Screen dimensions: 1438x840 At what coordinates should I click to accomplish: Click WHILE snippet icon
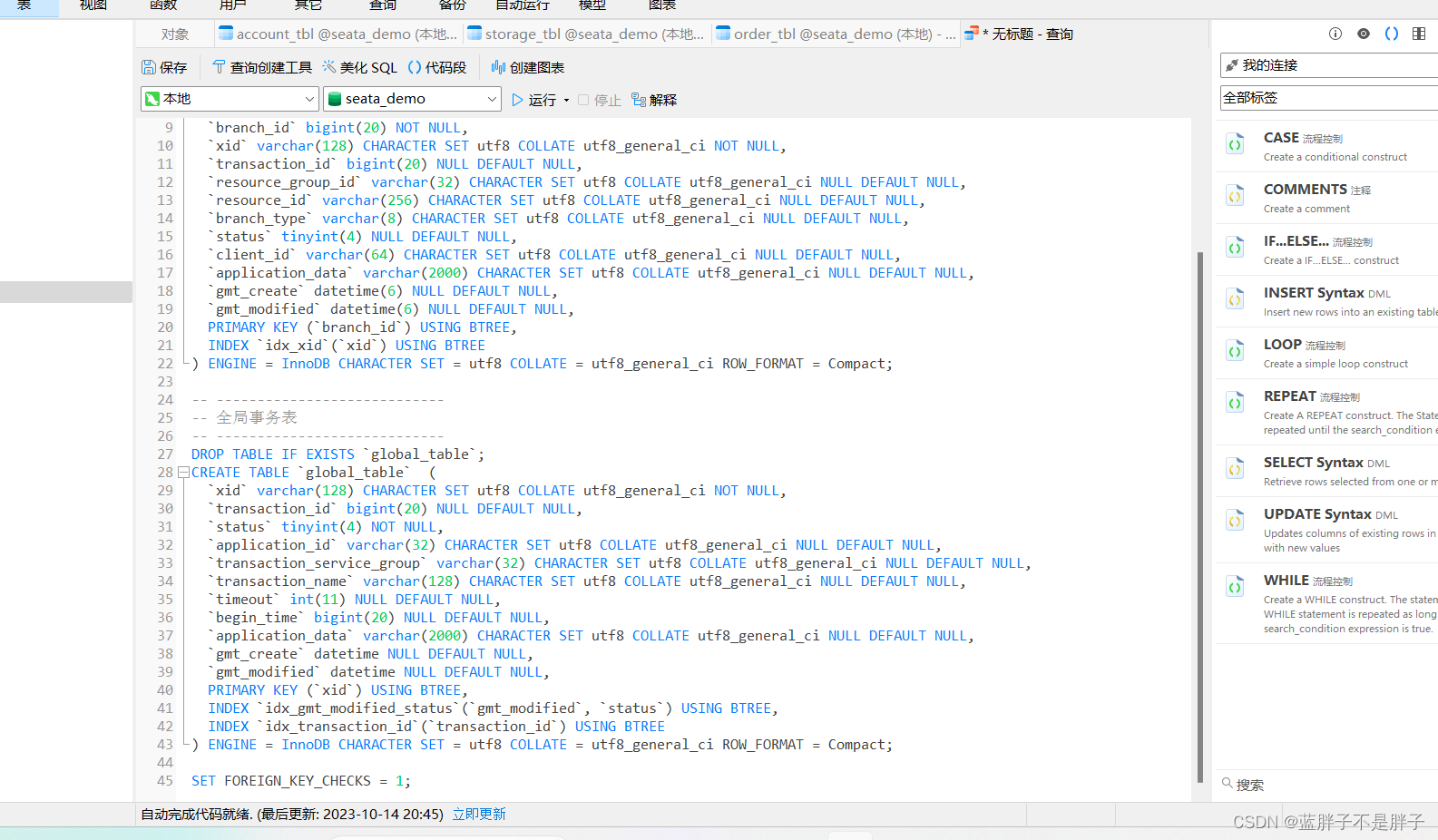(x=1236, y=586)
